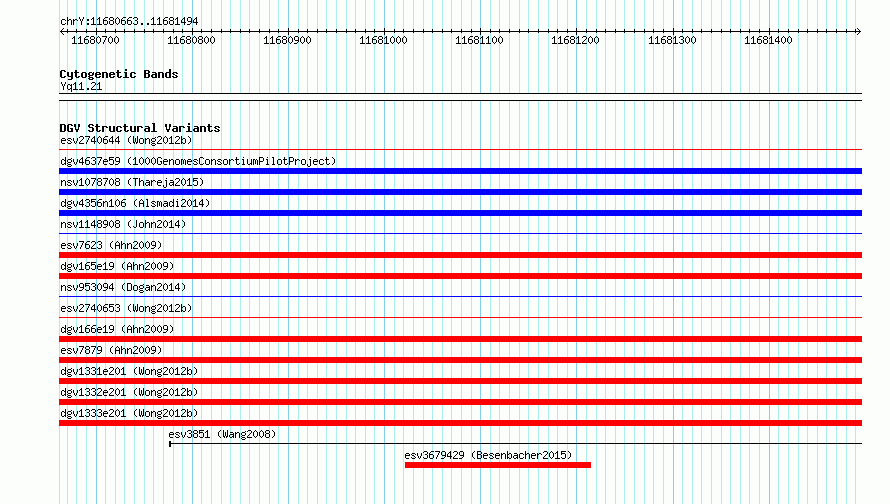Screen dimensions: 890x504
Task: Click ruler position 11681200
Action: click(575, 40)
